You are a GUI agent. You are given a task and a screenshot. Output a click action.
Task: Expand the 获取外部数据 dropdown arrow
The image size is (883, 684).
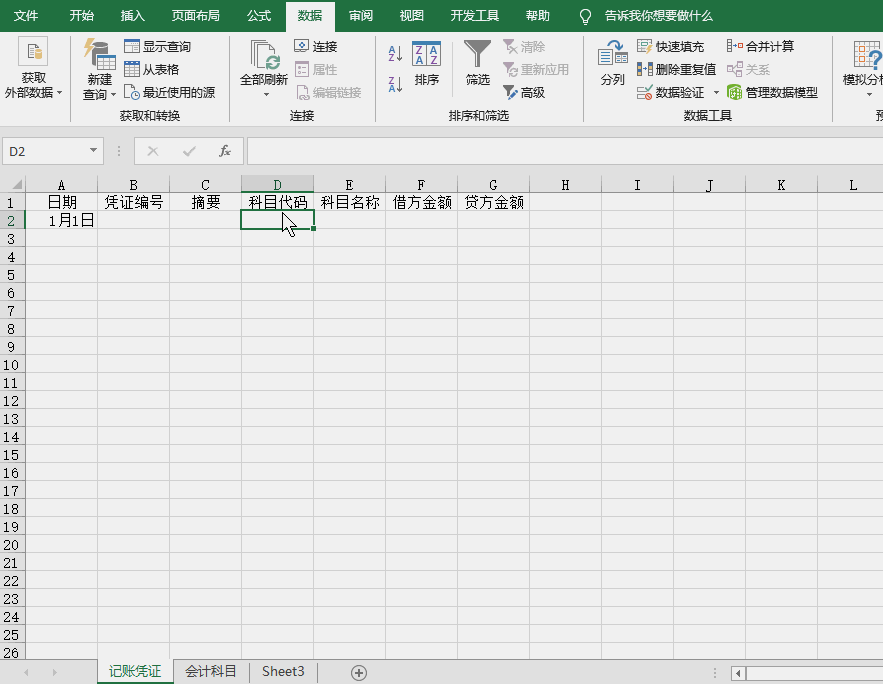(59, 92)
